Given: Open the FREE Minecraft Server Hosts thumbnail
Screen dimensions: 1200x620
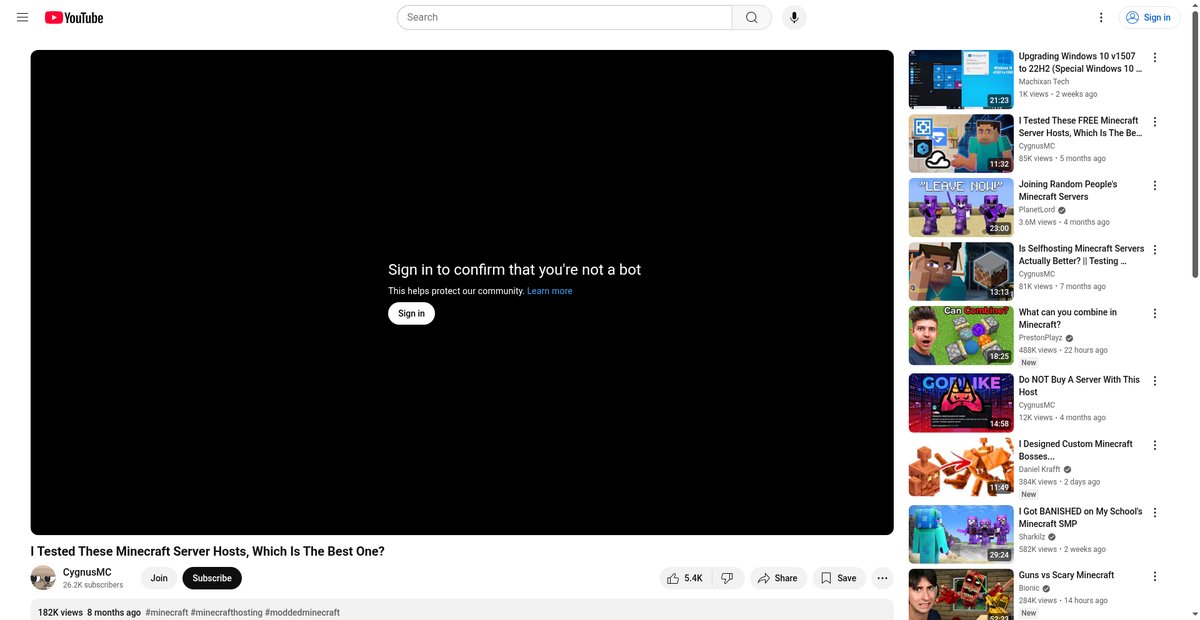Looking at the screenshot, I should (x=961, y=143).
